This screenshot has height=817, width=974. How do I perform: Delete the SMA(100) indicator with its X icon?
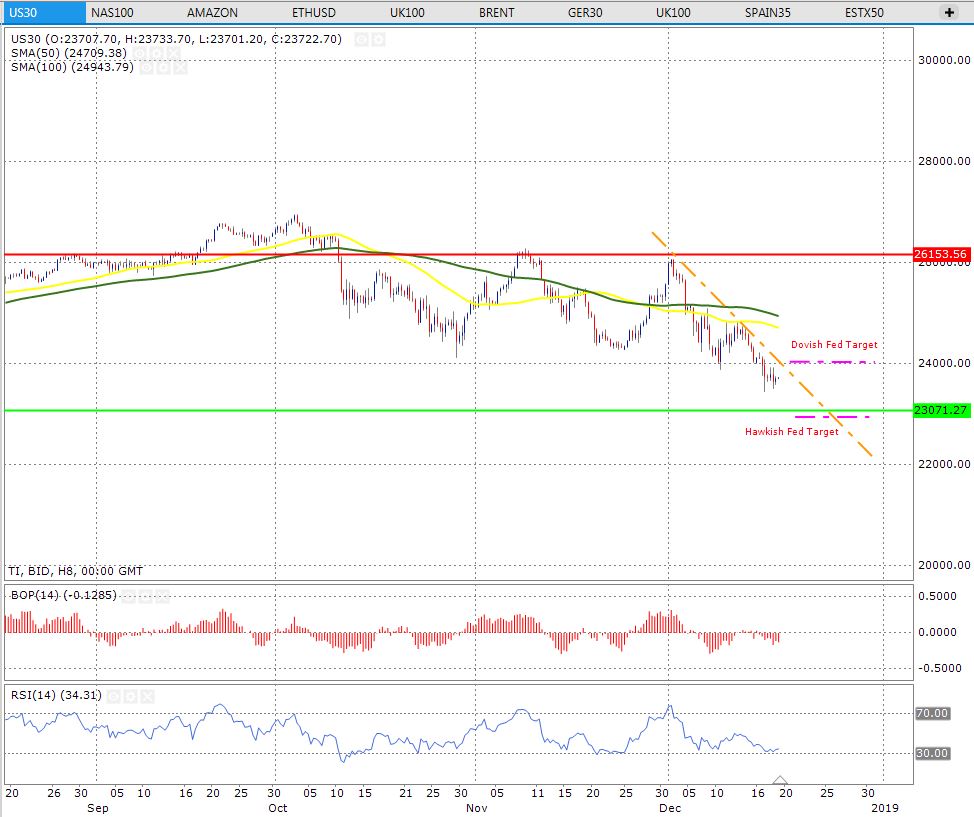(178, 67)
